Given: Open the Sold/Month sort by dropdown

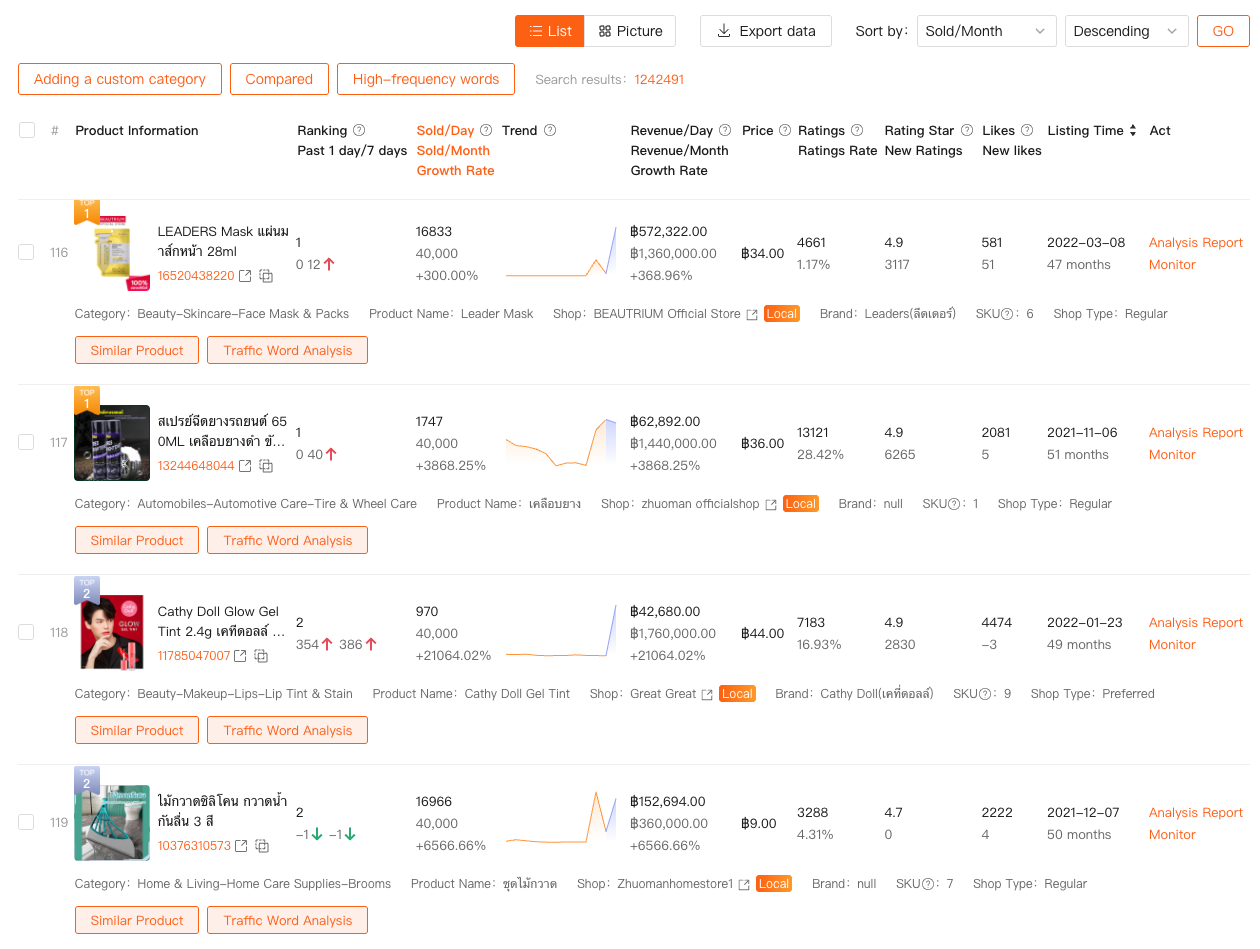Looking at the screenshot, I should click(986, 31).
